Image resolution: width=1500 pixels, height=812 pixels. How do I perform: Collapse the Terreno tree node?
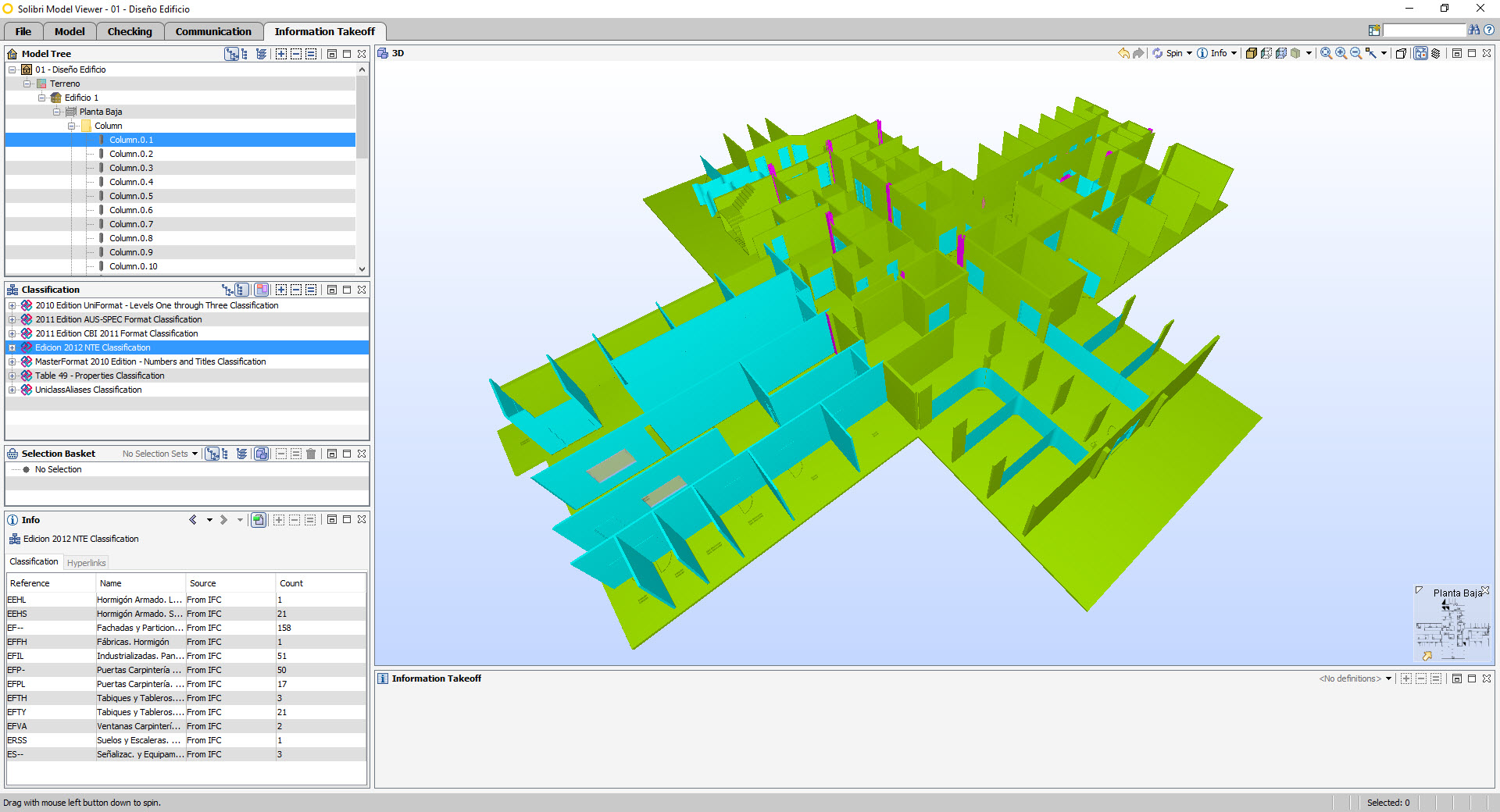coord(27,84)
